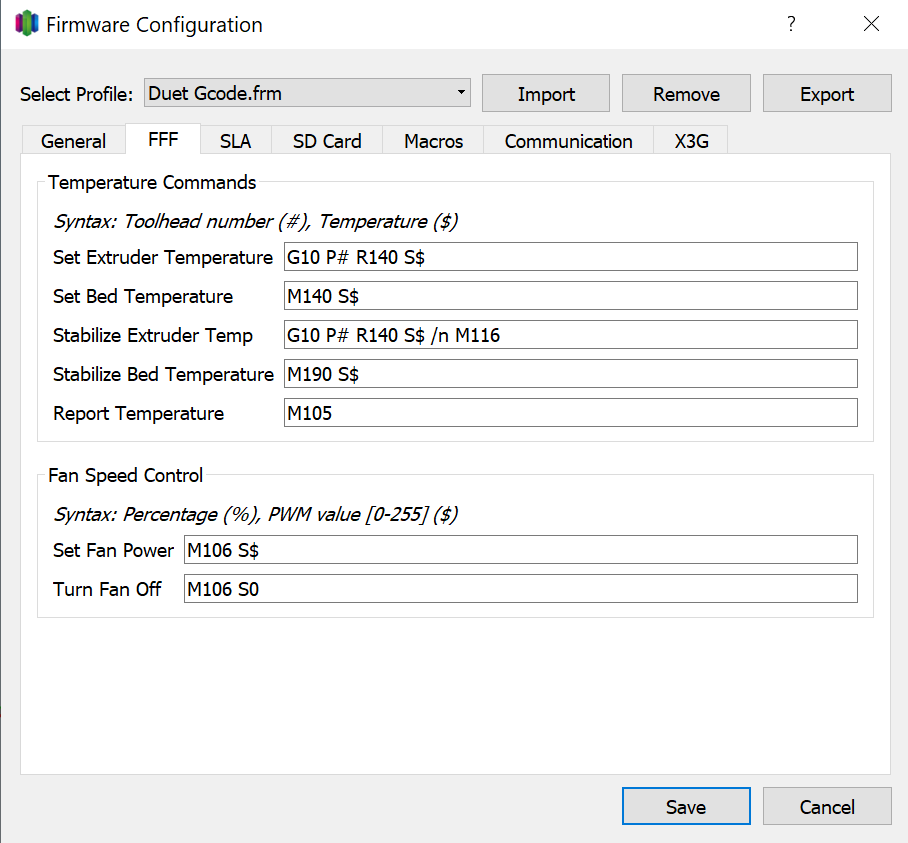908x843 pixels.
Task: Close the Firmware Configuration window
Action: click(x=871, y=24)
